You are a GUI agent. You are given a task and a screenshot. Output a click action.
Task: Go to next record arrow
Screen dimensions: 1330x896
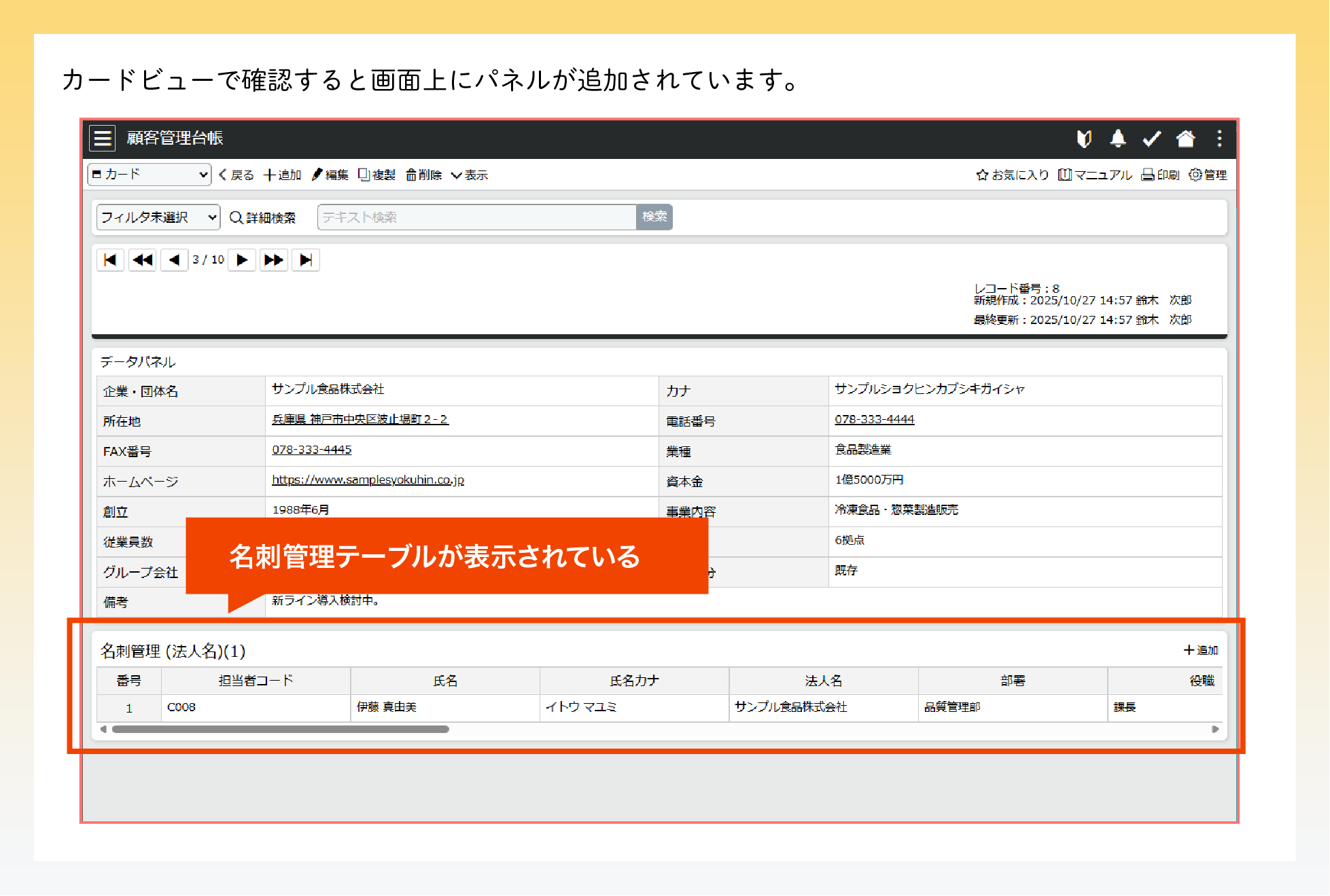pyautogui.click(x=242, y=259)
